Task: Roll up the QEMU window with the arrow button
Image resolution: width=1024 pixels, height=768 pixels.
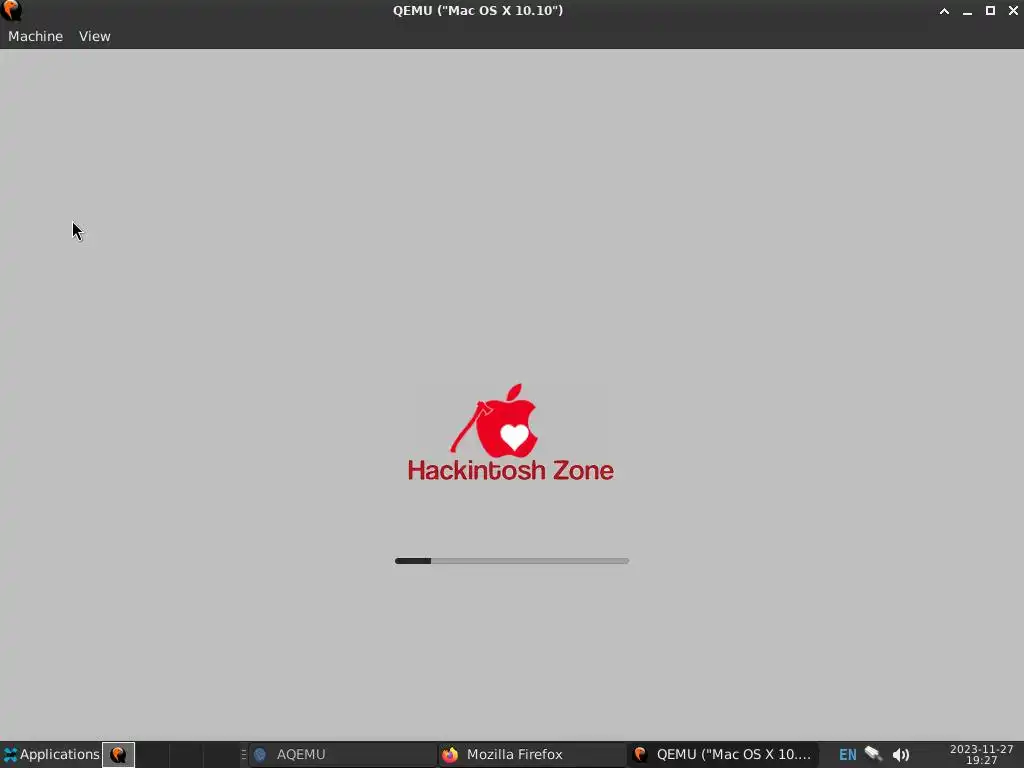Action: [944, 11]
